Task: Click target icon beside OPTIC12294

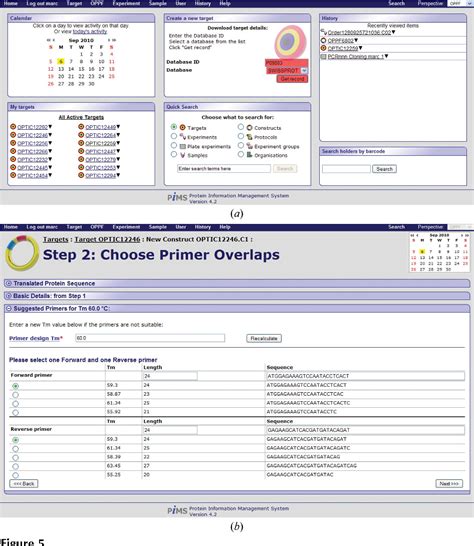Action: point(81,175)
